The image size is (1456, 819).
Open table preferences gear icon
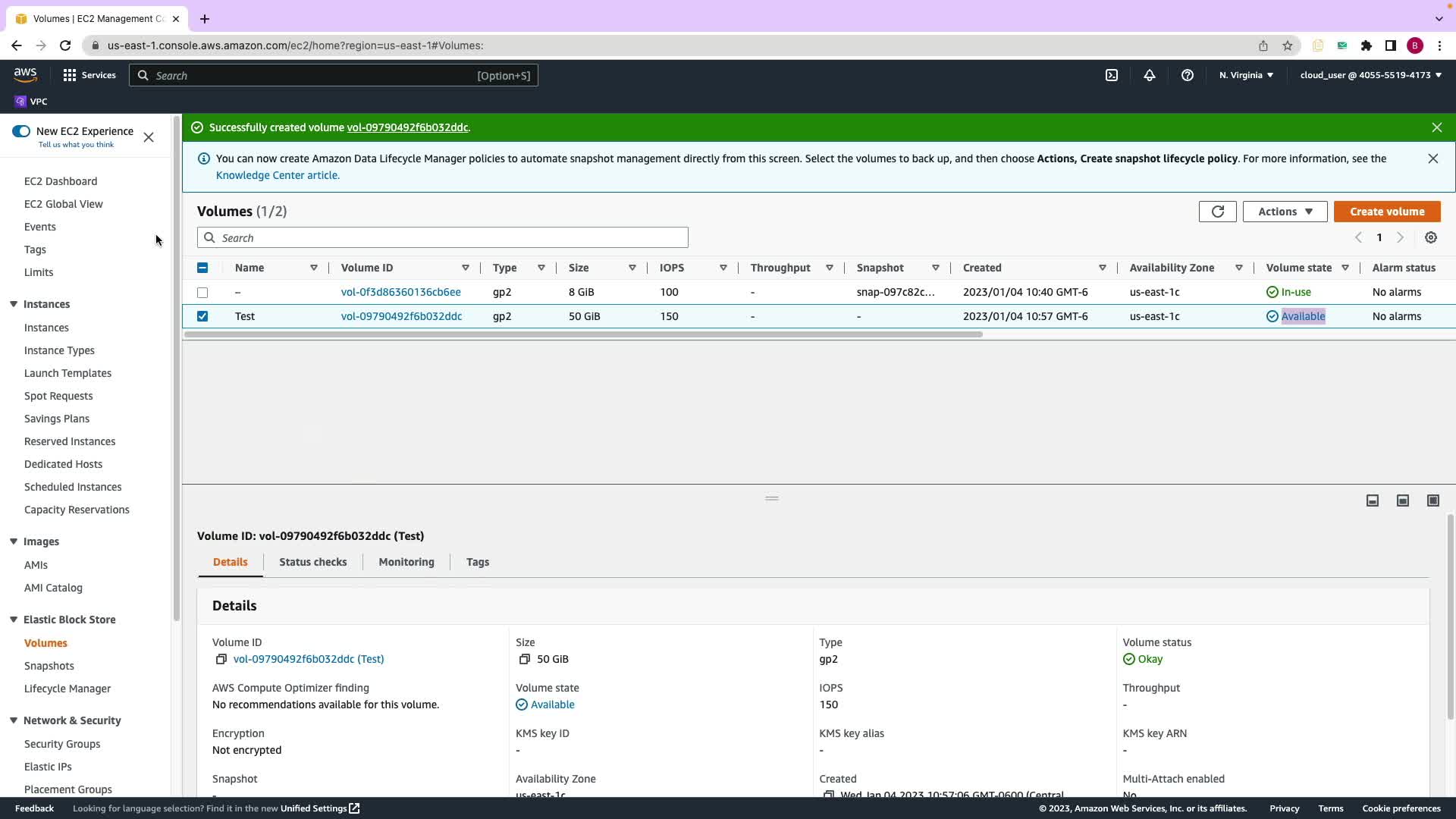pyautogui.click(x=1430, y=238)
